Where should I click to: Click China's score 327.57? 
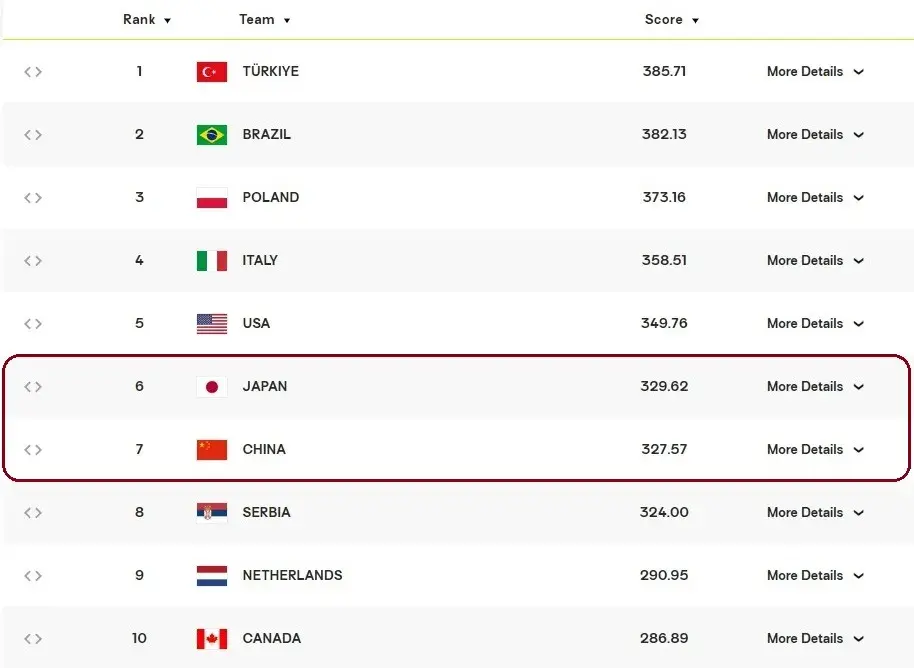click(664, 449)
